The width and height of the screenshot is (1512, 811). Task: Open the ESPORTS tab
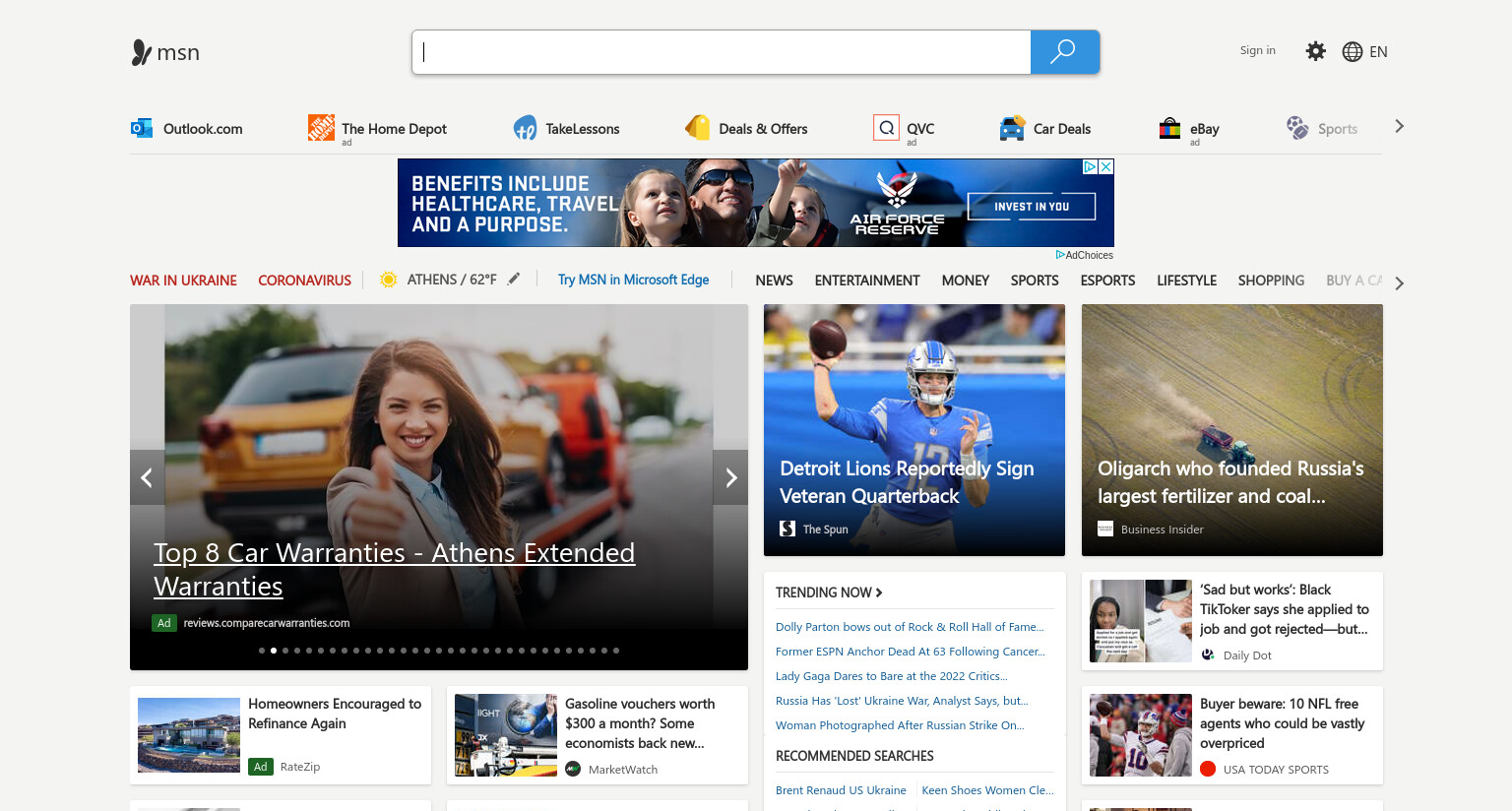tap(1107, 281)
